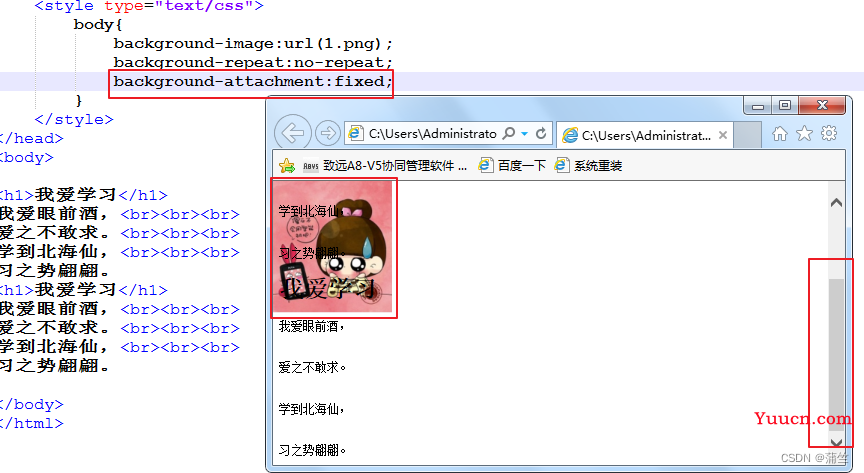
Task: Maximize the browser window
Action: (x=785, y=105)
